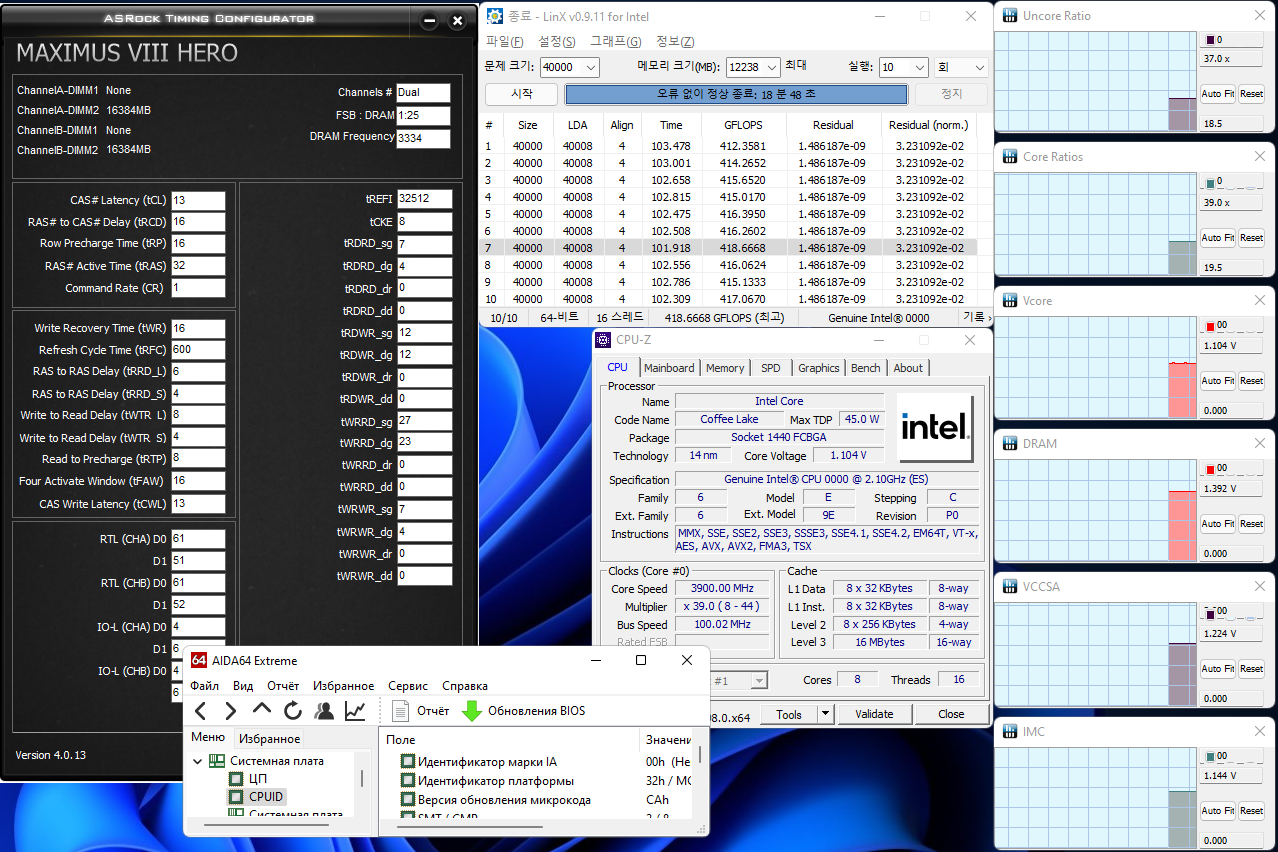1278x852 pixels.
Task: Open the LinX problem size dropdown
Action: tap(589, 67)
